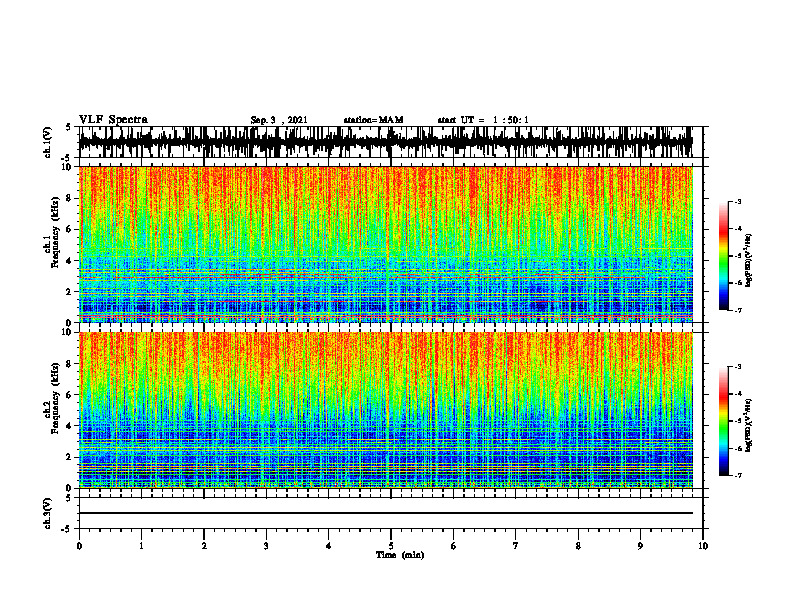Viewport: 792px width, 612px height.
Task: Select the Time (min) axis title
Action: (400, 555)
